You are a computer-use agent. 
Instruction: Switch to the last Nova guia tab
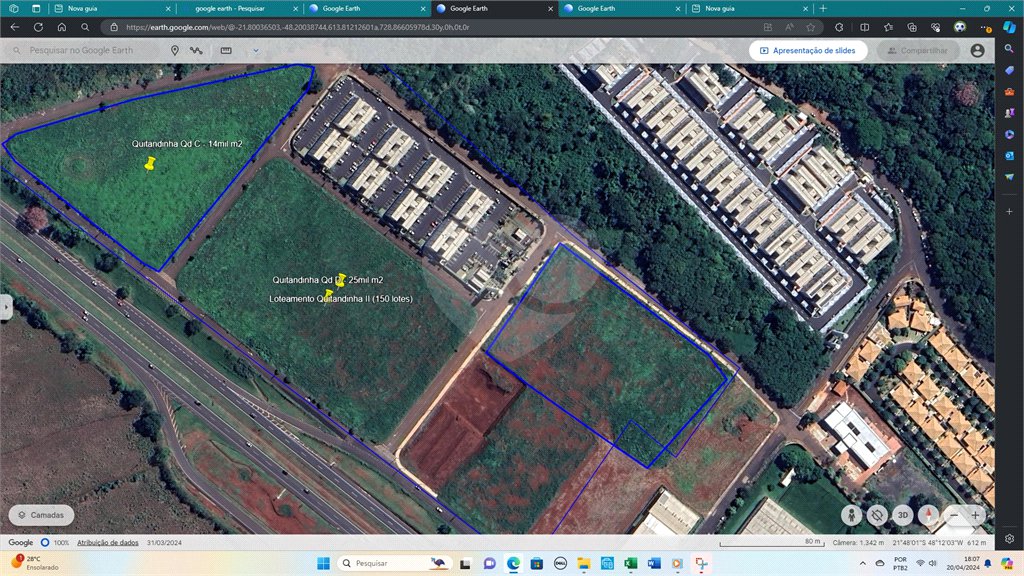pos(748,8)
